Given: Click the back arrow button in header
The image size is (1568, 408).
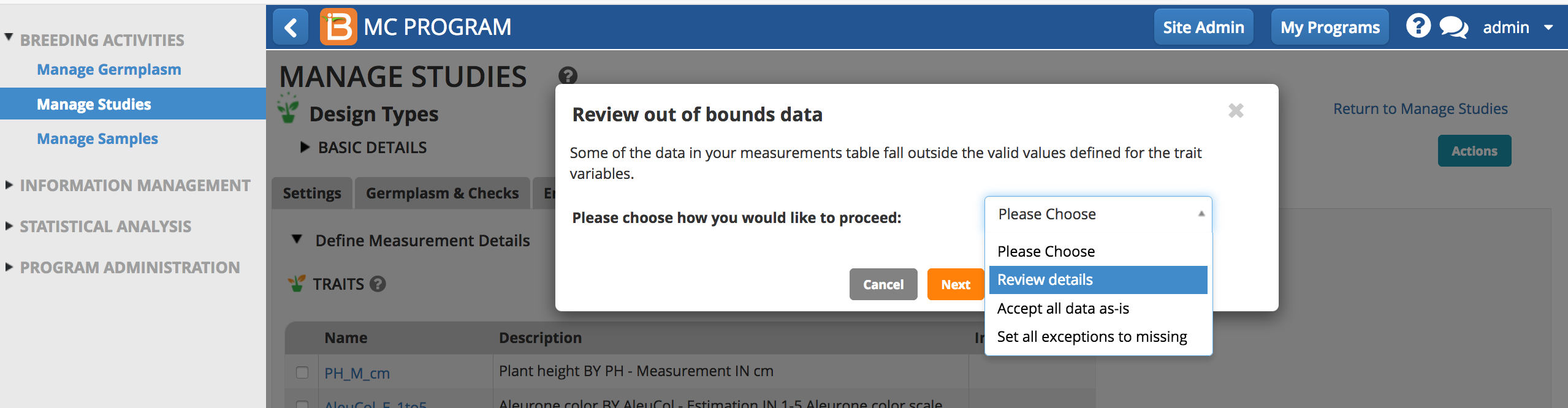Looking at the screenshot, I should coord(291,27).
